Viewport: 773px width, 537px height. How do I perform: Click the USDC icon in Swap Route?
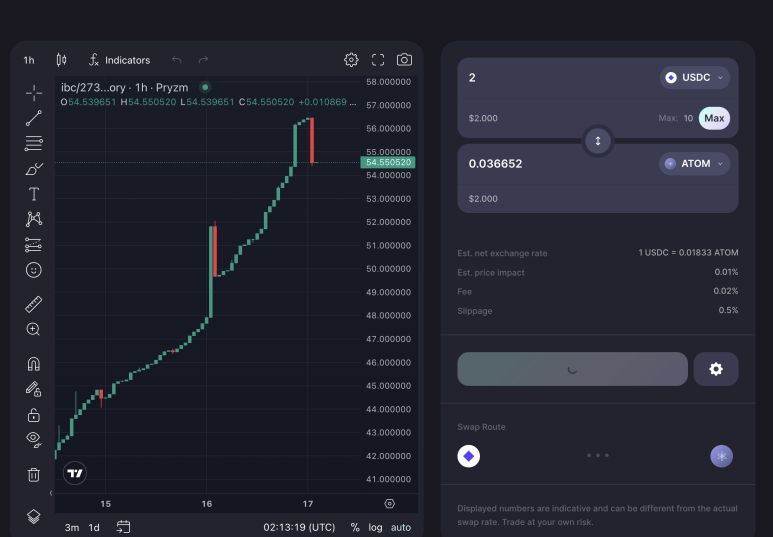tap(468, 456)
